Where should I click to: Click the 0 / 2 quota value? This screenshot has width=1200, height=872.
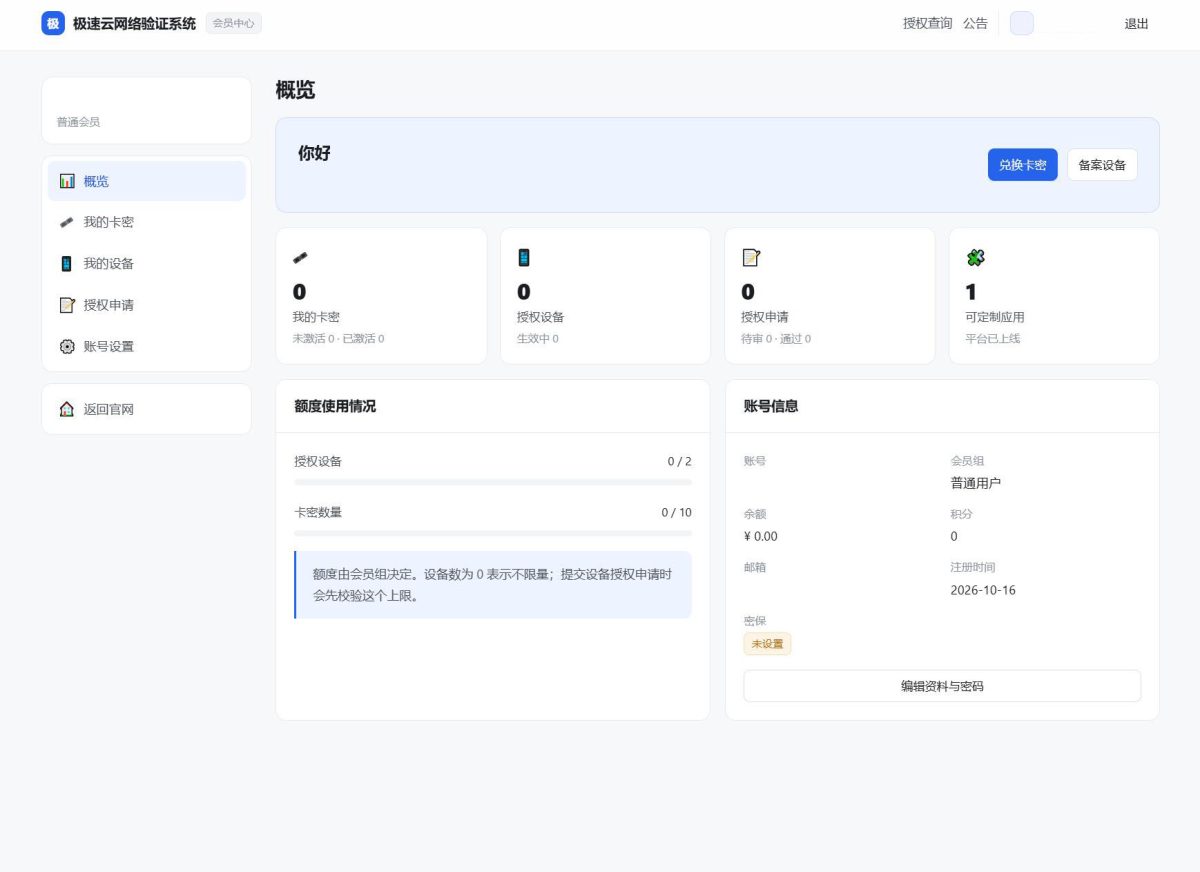[680, 461]
